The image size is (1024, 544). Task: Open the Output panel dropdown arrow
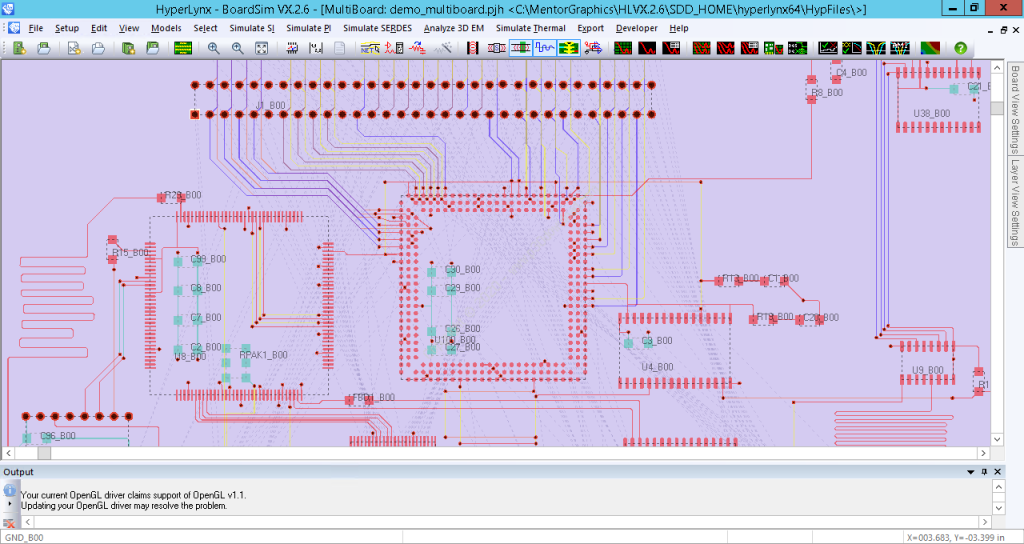click(x=970, y=472)
